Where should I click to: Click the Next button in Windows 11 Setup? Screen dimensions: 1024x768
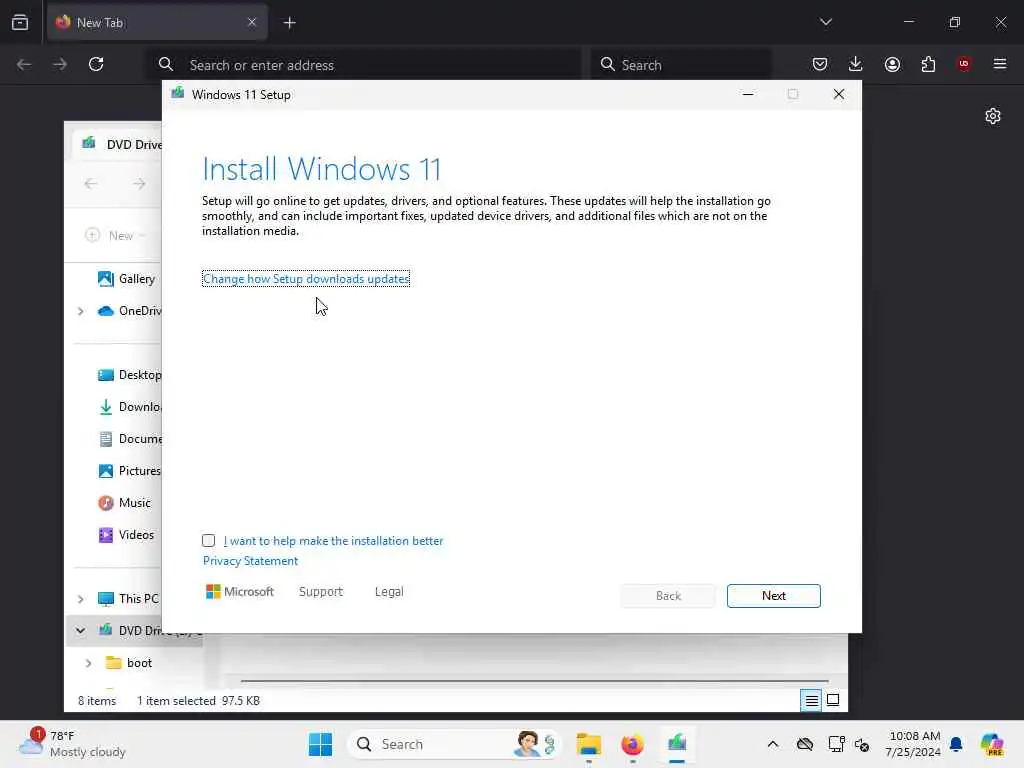coord(773,596)
